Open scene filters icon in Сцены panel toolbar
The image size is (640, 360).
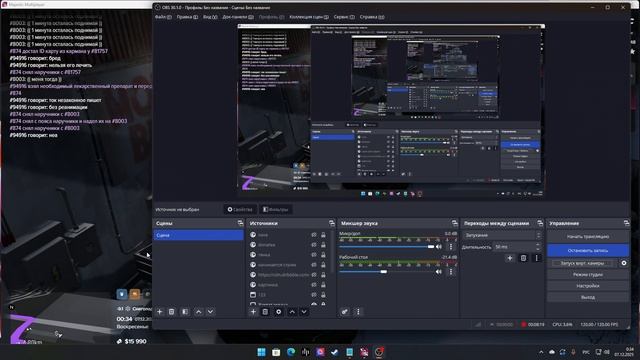tap(185, 312)
